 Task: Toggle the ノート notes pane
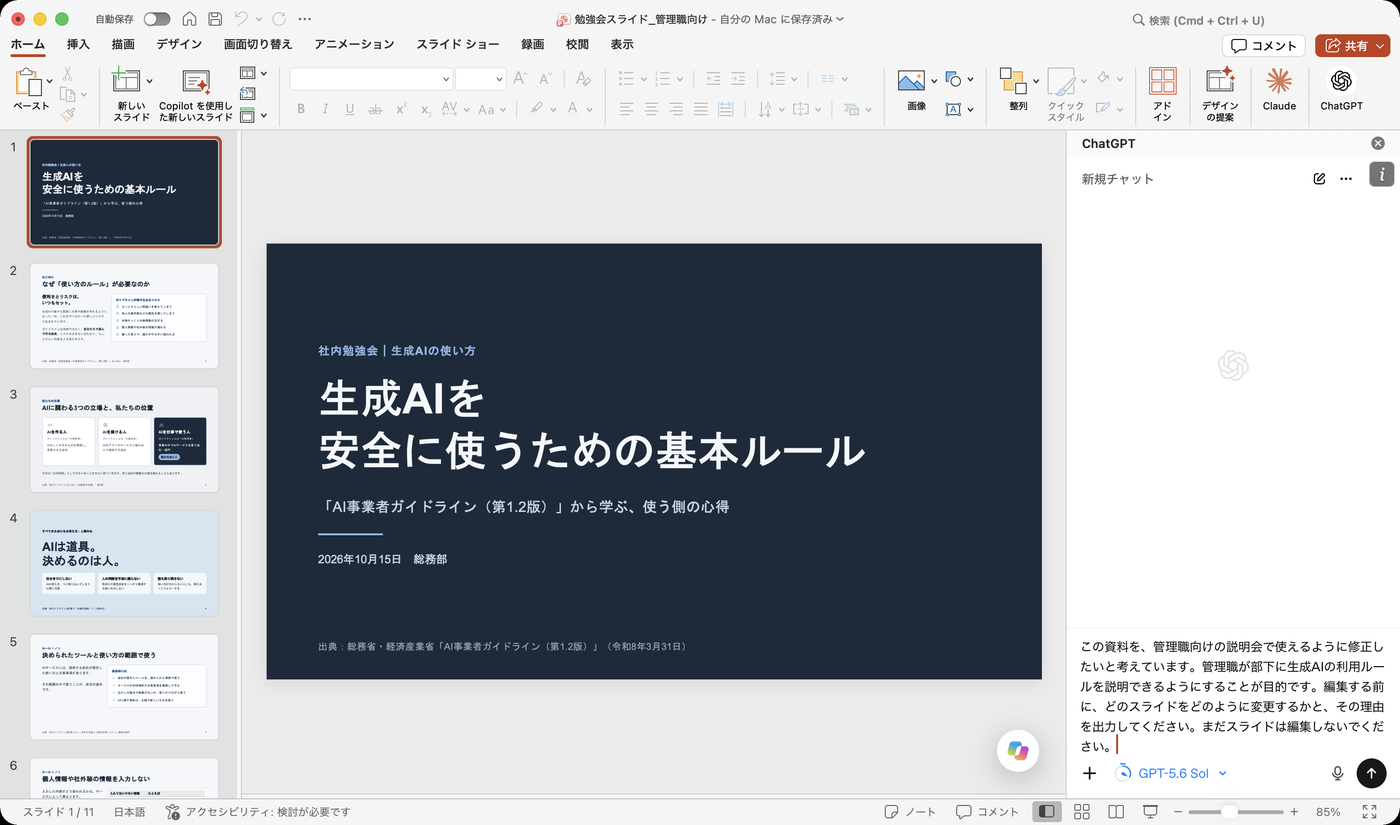(910, 811)
